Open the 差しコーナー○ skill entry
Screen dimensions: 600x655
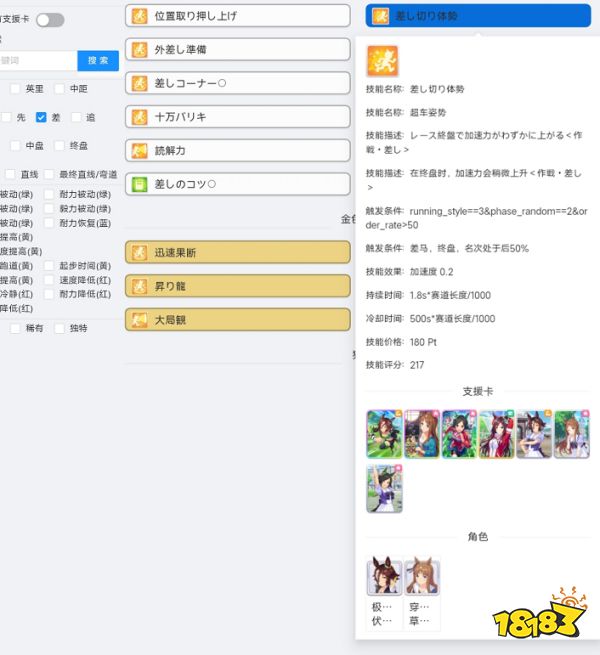237,83
